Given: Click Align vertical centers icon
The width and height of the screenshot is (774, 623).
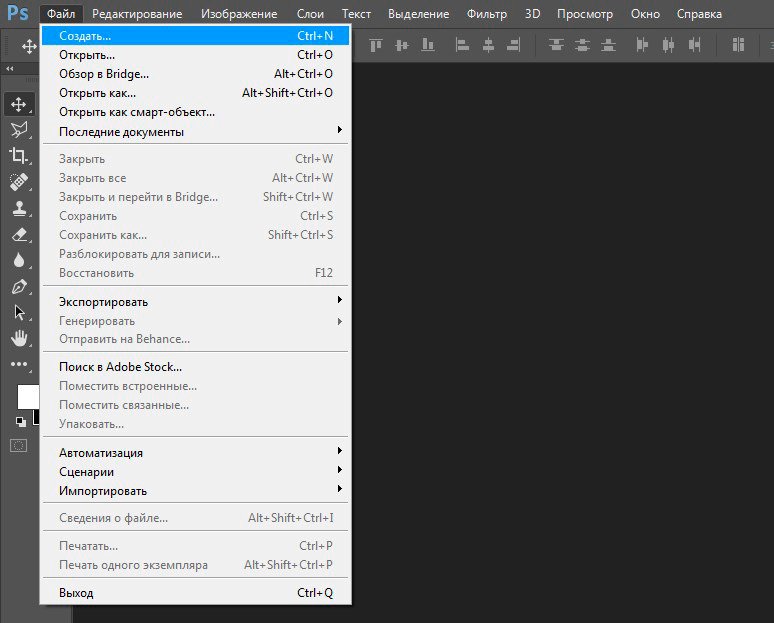Looking at the screenshot, I should 402,45.
